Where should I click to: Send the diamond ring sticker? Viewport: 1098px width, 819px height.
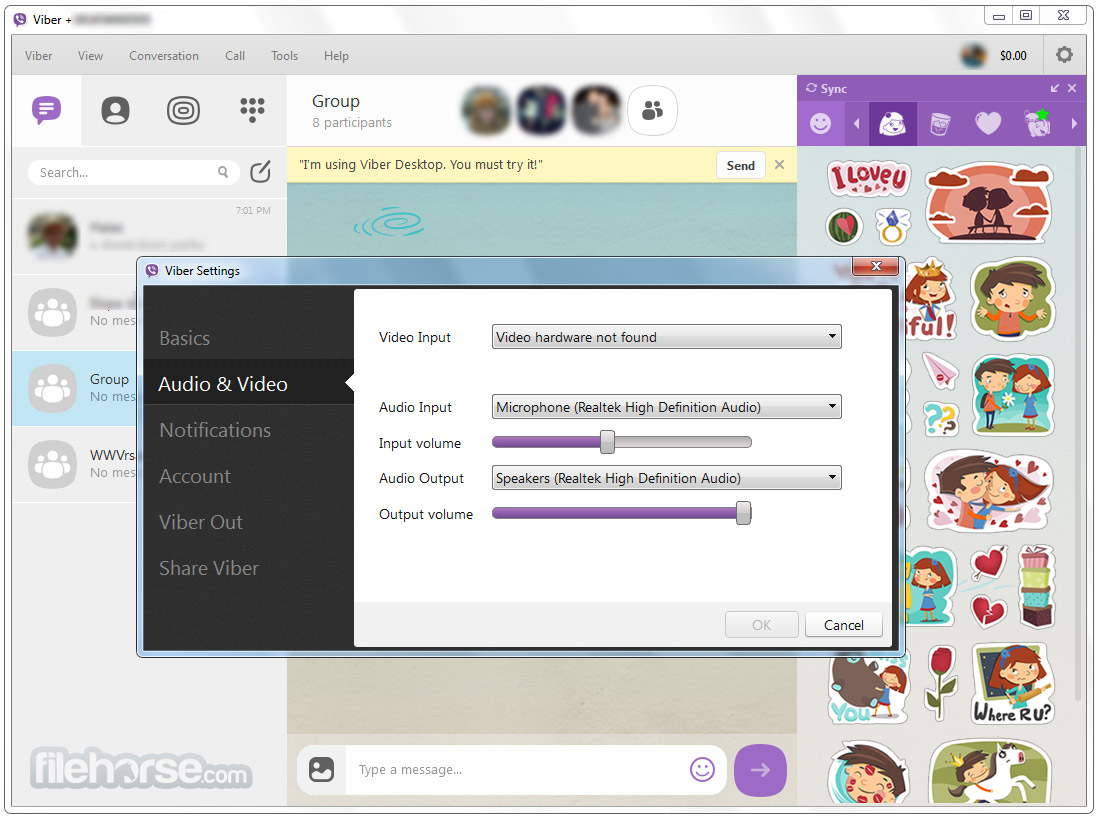click(892, 227)
